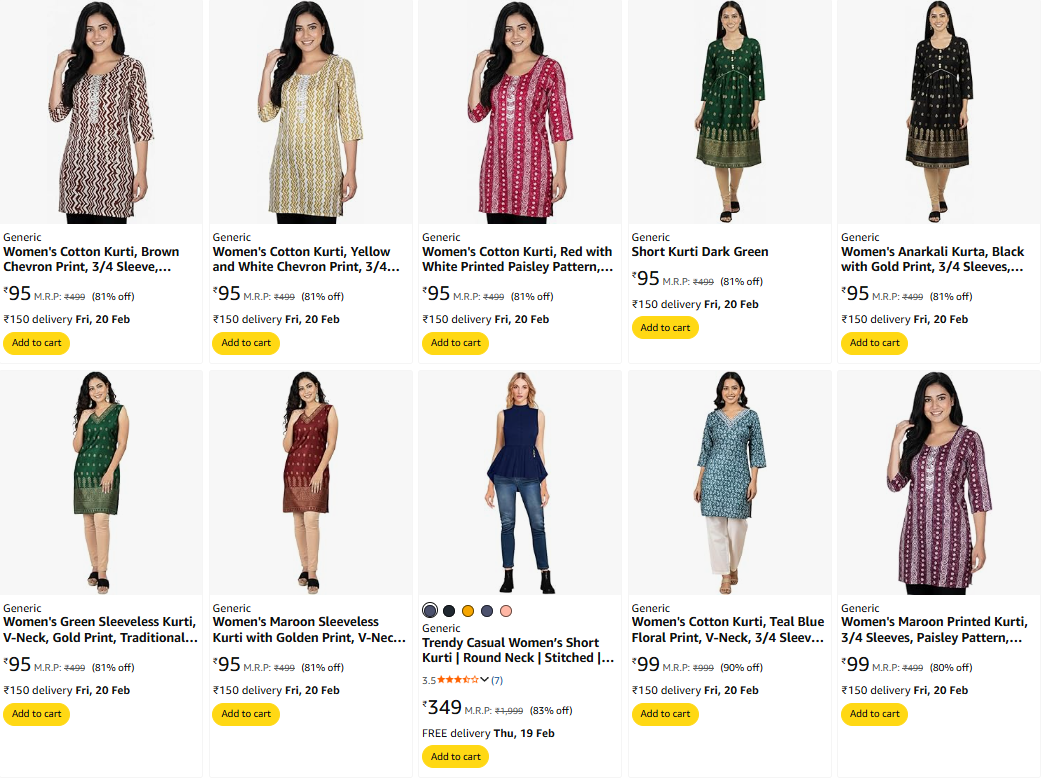The width and height of the screenshot is (1043, 781).
Task: Open Red with White Paisley Kurti title
Action: 517,259
